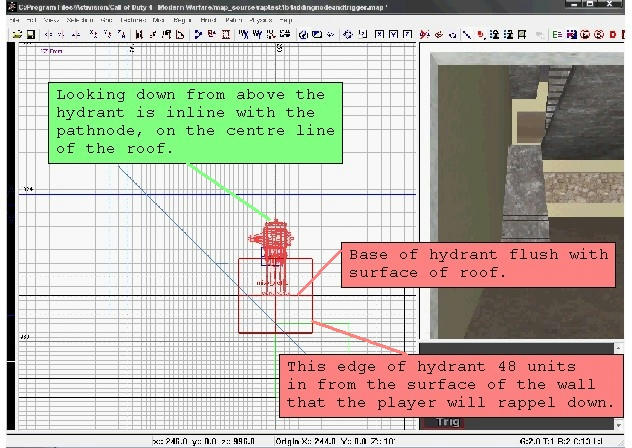
Task: Click the Save floppy disk icon
Action: pyautogui.click(x=31, y=34)
